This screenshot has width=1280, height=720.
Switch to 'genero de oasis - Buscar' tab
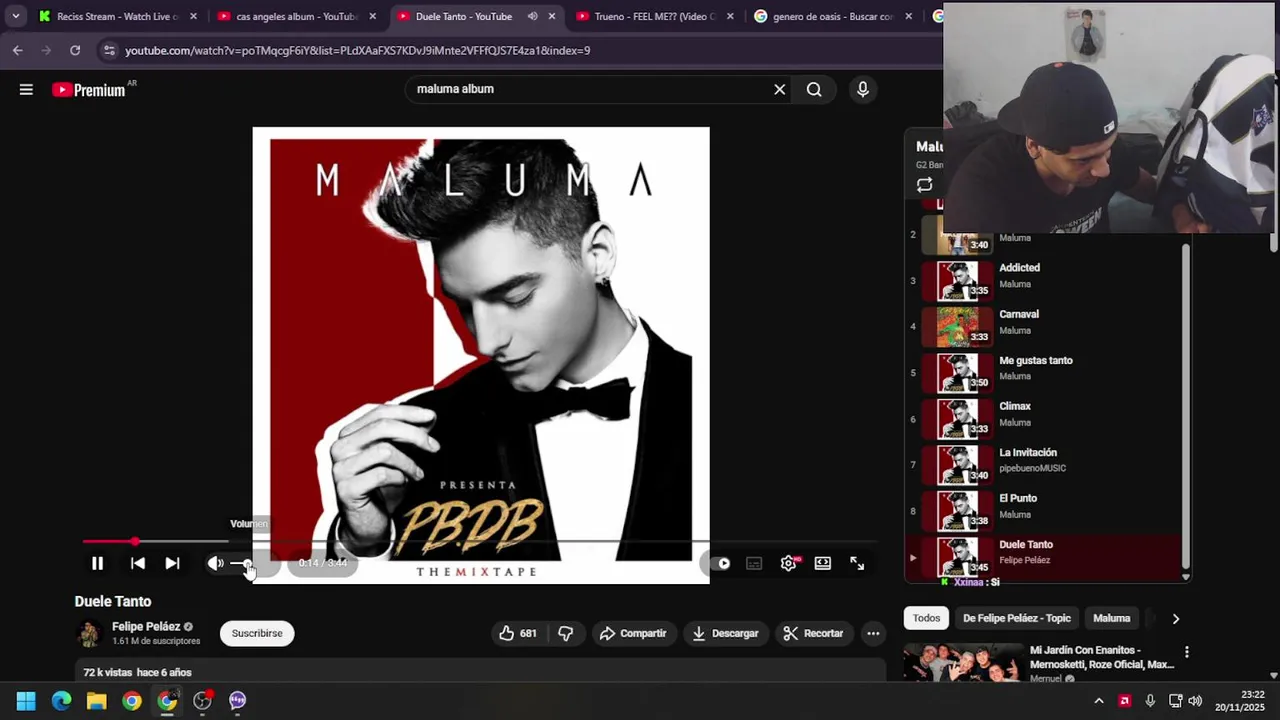834,16
